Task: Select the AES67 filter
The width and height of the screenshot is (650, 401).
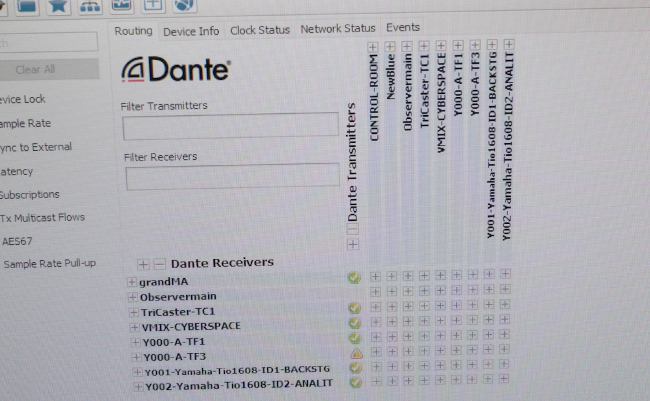Action: (x=17, y=241)
